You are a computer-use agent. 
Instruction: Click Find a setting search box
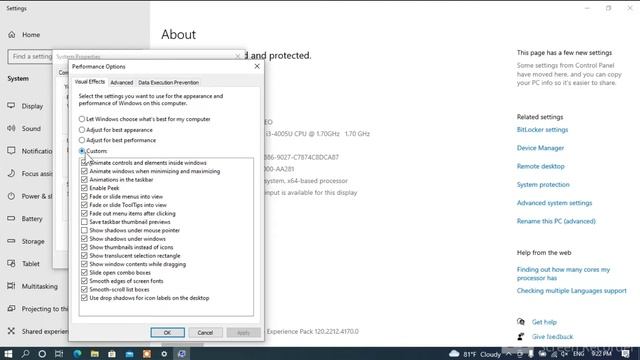tap(30, 56)
